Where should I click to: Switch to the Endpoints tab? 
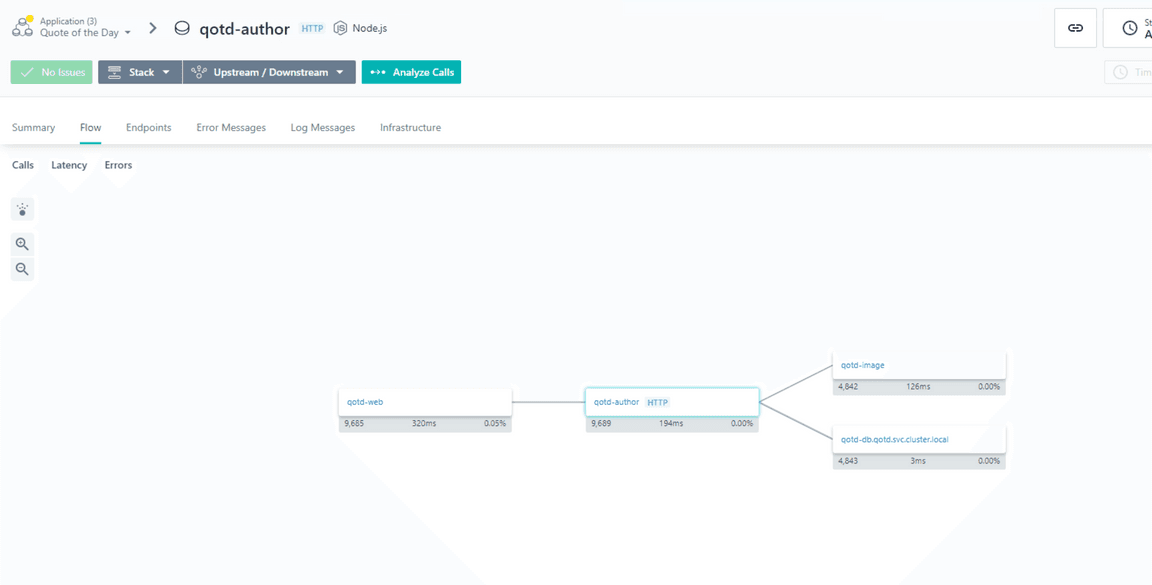[x=148, y=128]
